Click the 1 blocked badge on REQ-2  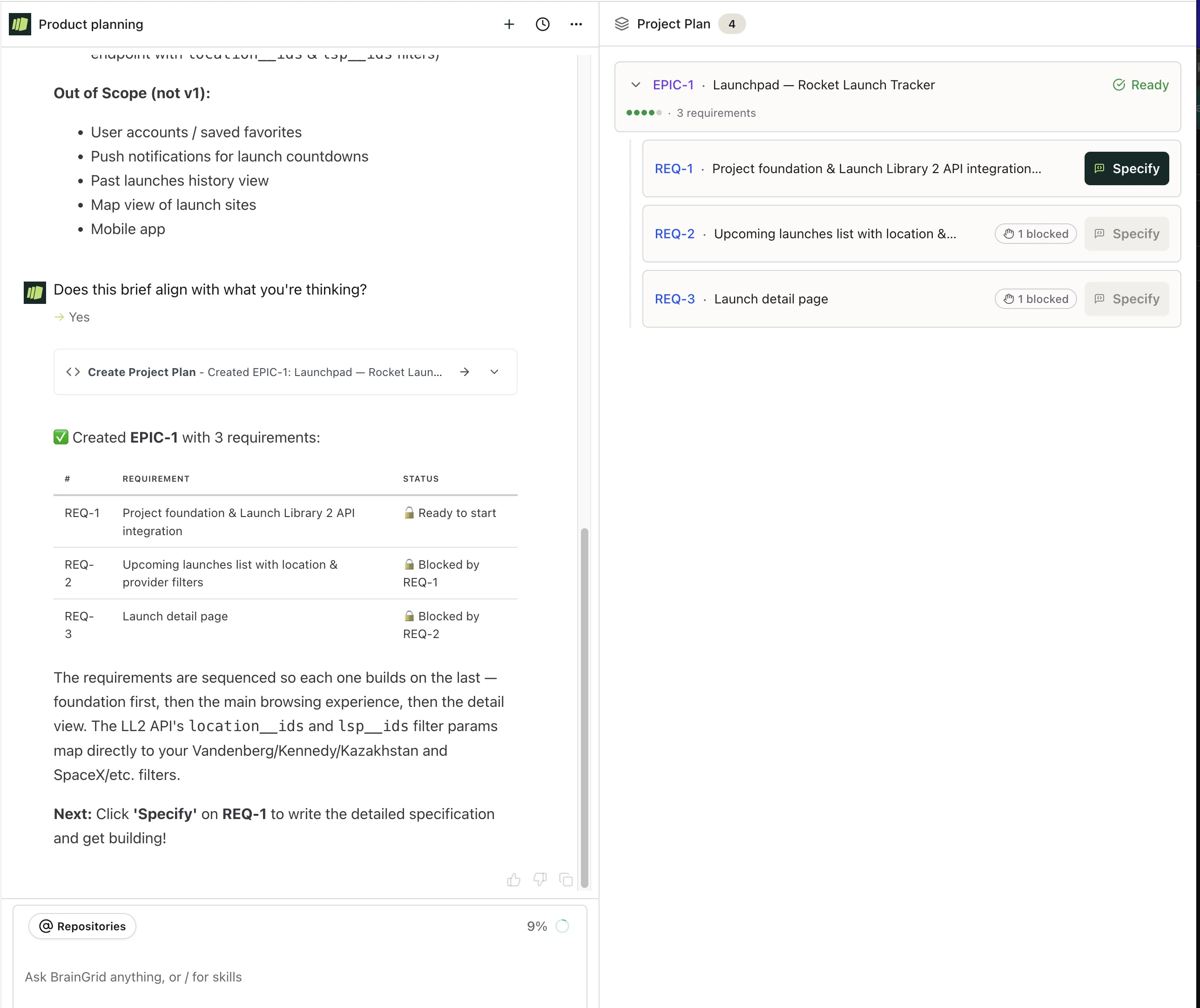pos(1035,234)
